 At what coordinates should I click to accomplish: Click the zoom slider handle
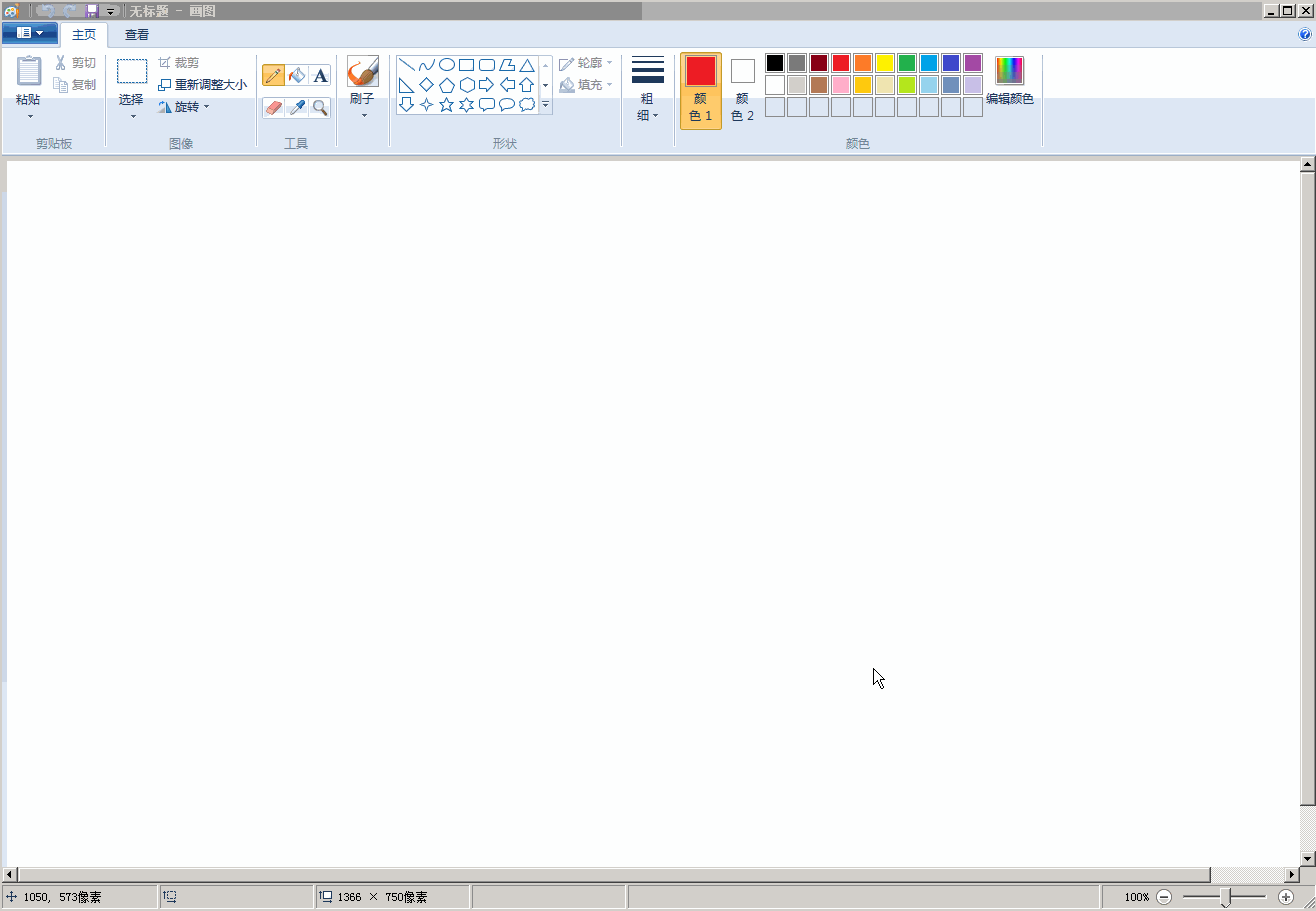click(x=1225, y=898)
